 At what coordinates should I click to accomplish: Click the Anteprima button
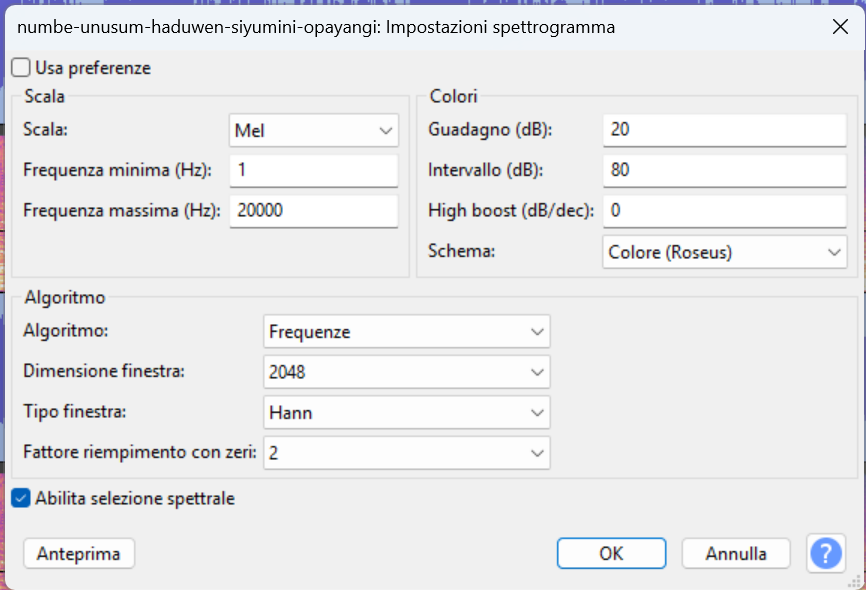pos(79,554)
